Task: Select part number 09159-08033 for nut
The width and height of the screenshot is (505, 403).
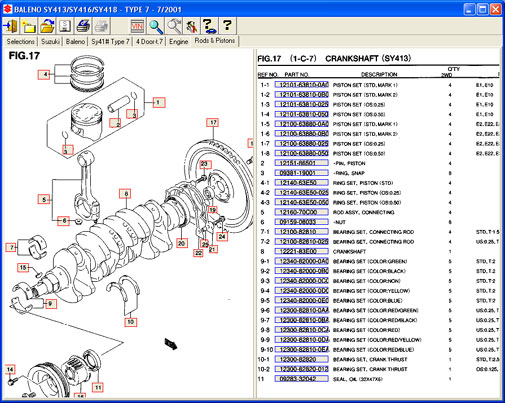Action: coord(302,222)
